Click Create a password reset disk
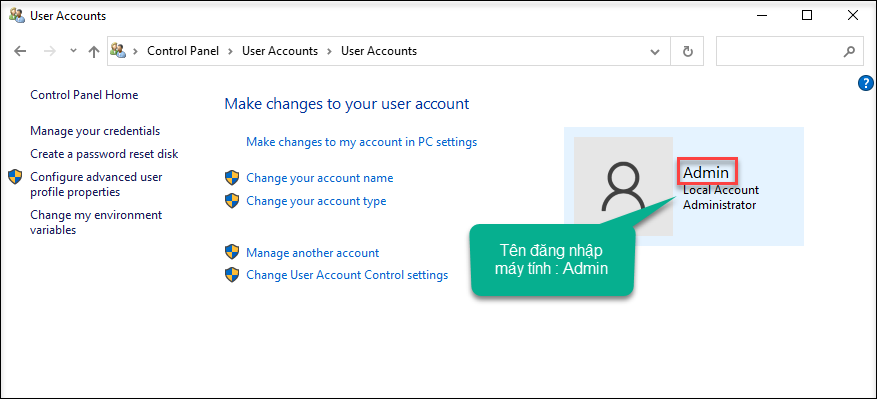The image size is (877, 399). (105, 153)
